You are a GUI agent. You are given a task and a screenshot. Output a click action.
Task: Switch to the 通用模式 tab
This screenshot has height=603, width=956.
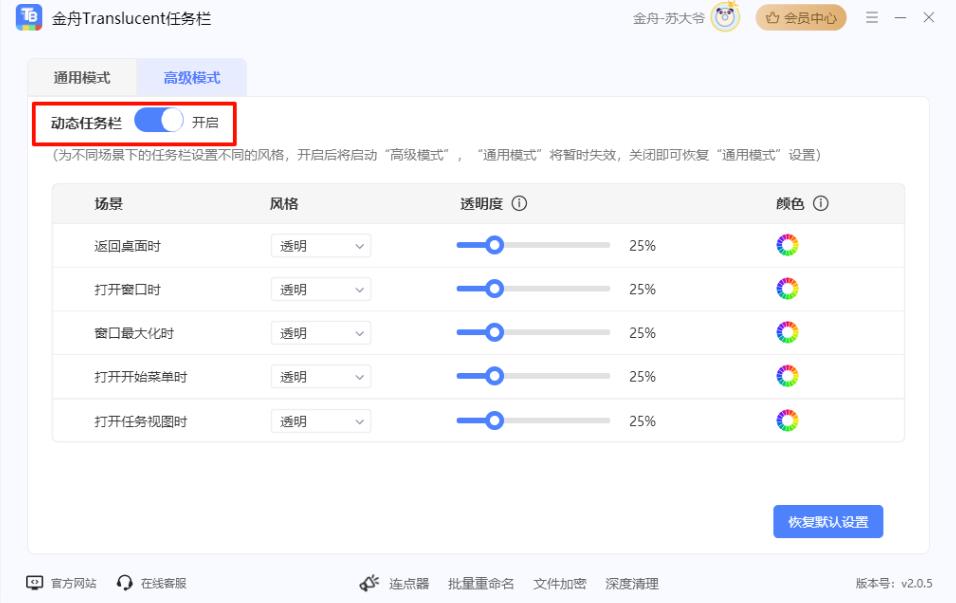point(82,77)
